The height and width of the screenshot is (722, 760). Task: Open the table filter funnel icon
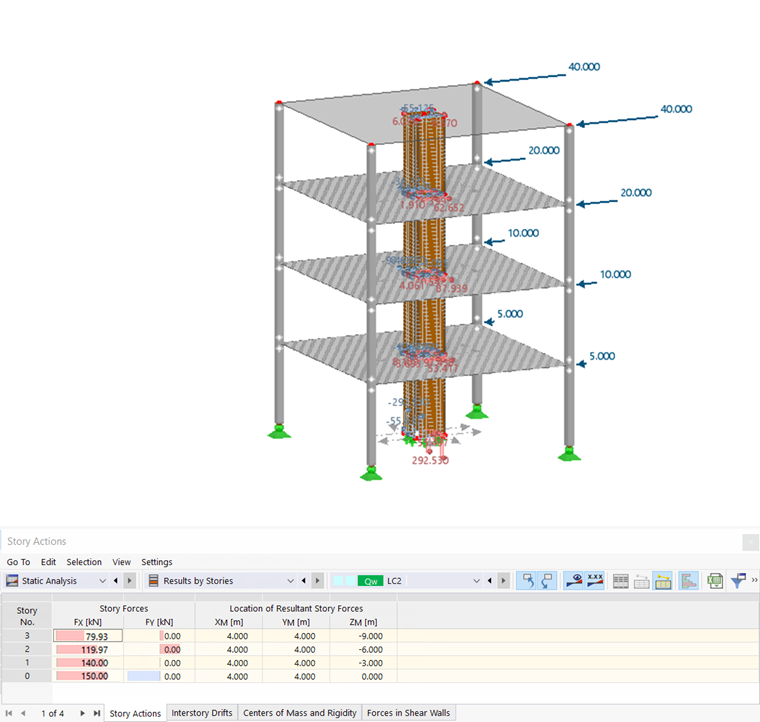[738, 581]
